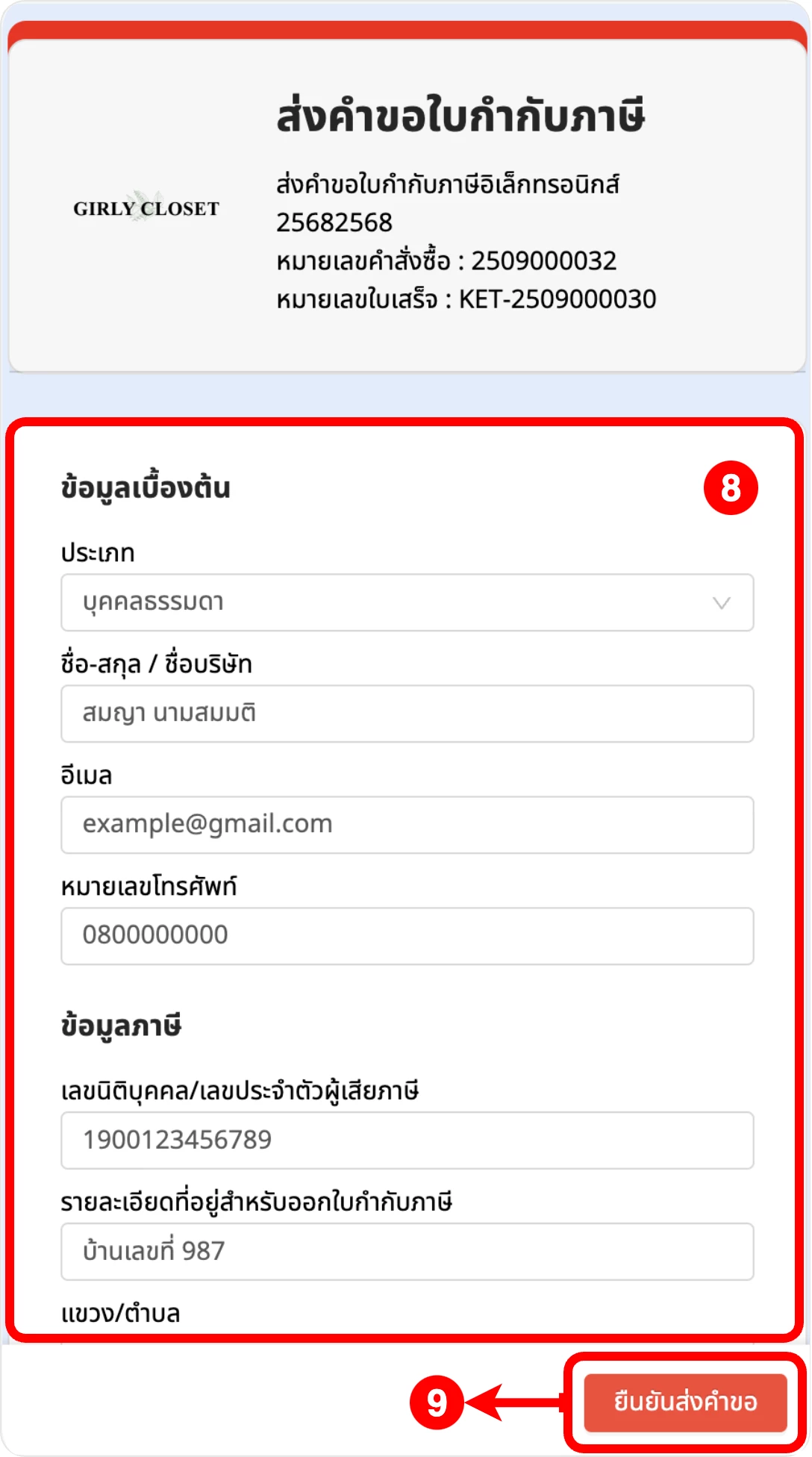
Task: Click the ประเภท field label
Action: tap(98, 553)
